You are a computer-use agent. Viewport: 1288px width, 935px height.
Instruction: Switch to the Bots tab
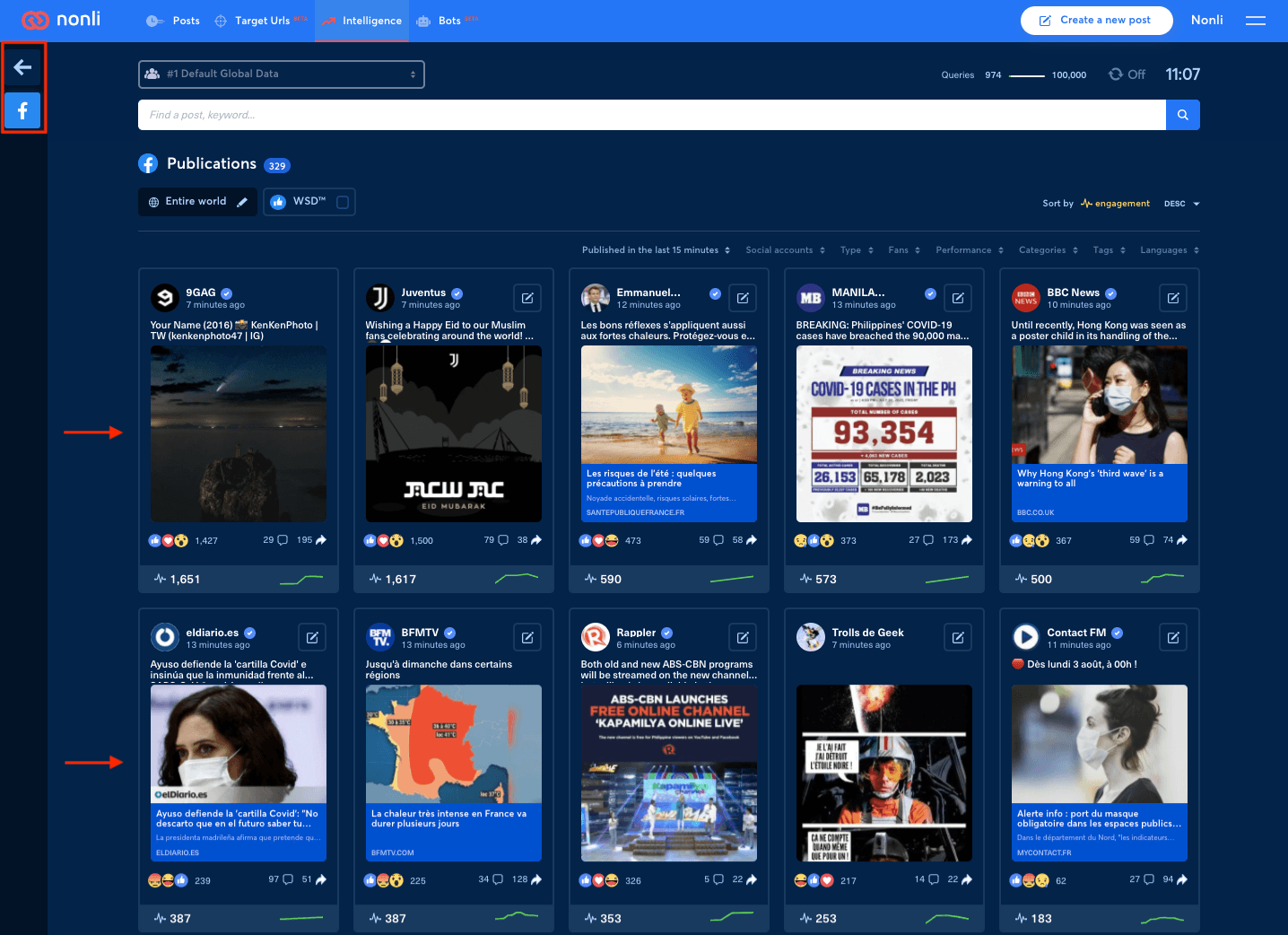point(447,21)
